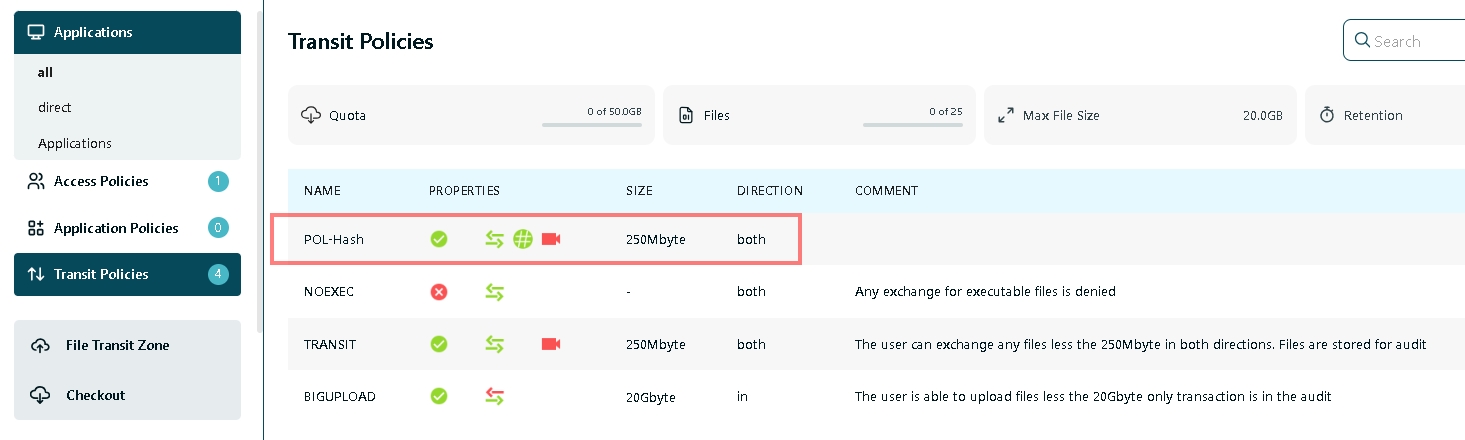Toggle green check status for BIGUPLOAD policy
The height and width of the screenshot is (440, 1465).
pyautogui.click(x=438, y=396)
